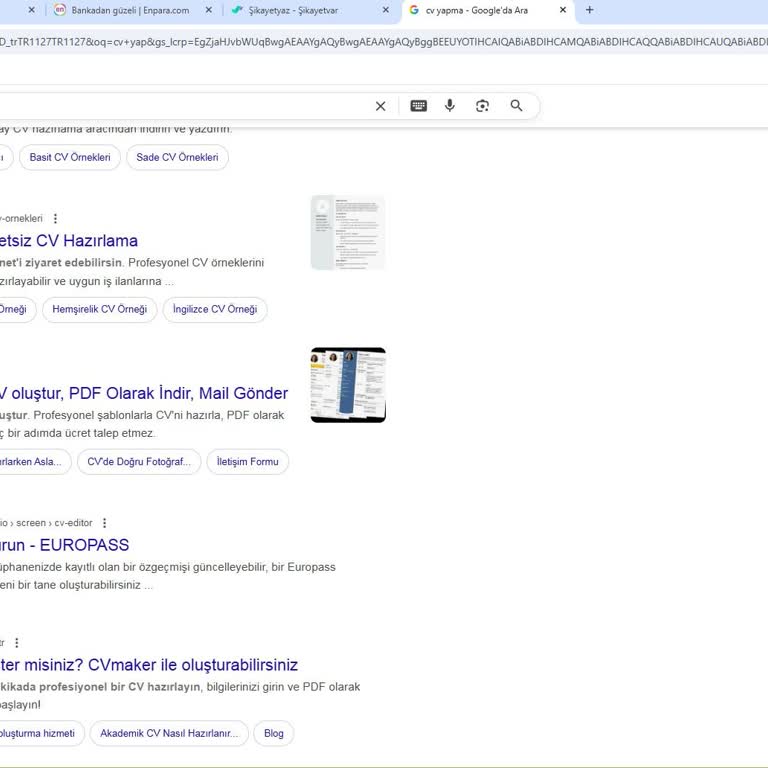Open the Blog chip

click(274, 733)
